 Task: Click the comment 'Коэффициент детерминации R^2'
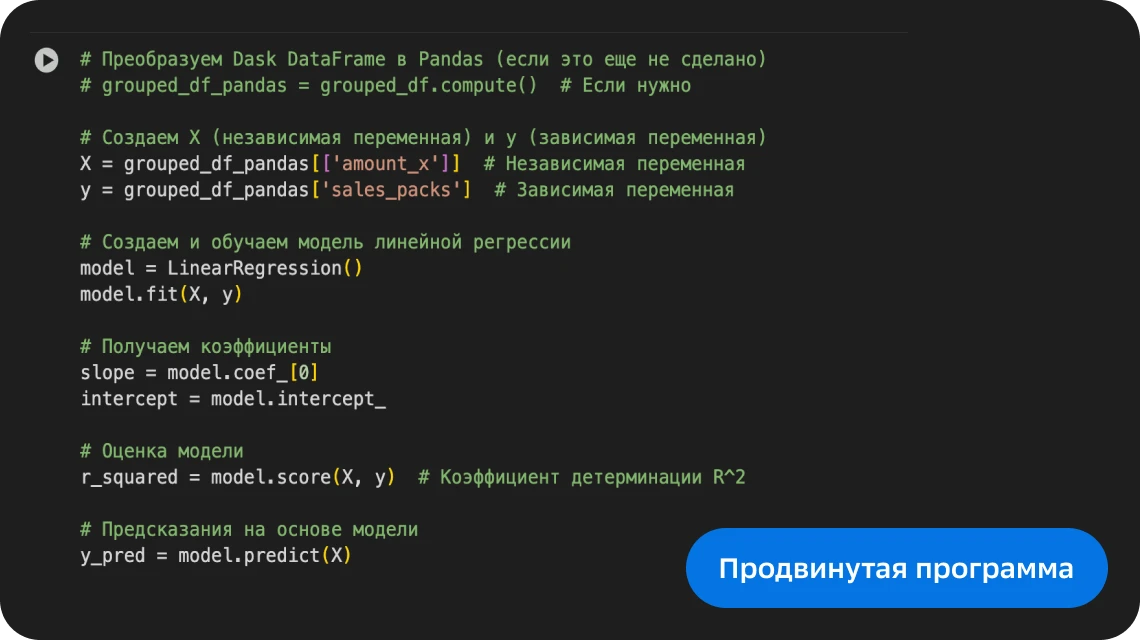[582, 478]
